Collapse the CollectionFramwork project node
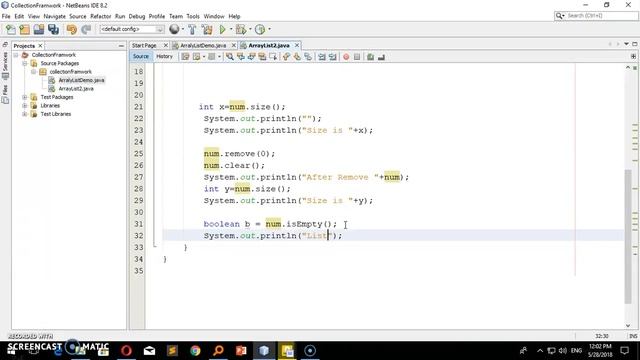The image size is (640, 360). (x=16, y=55)
